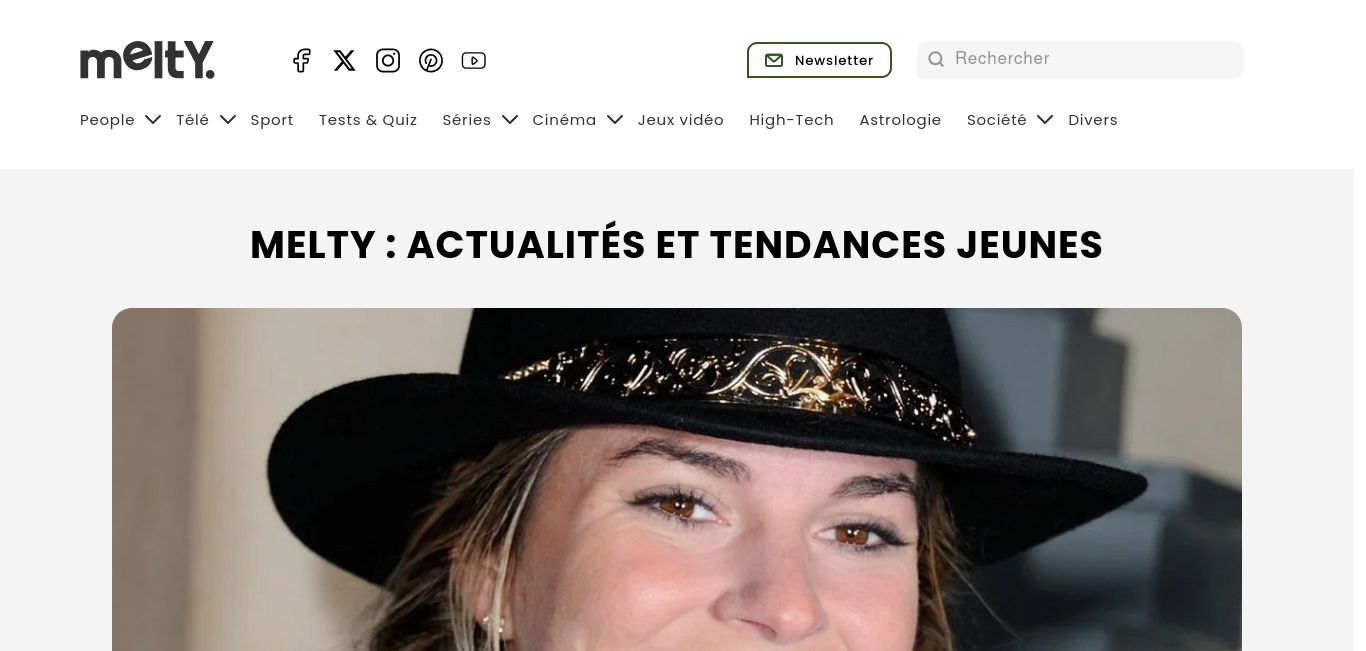This screenshot has height=651, width=1366.
Task: Click the melty logo
Action: tap(148, 60)
